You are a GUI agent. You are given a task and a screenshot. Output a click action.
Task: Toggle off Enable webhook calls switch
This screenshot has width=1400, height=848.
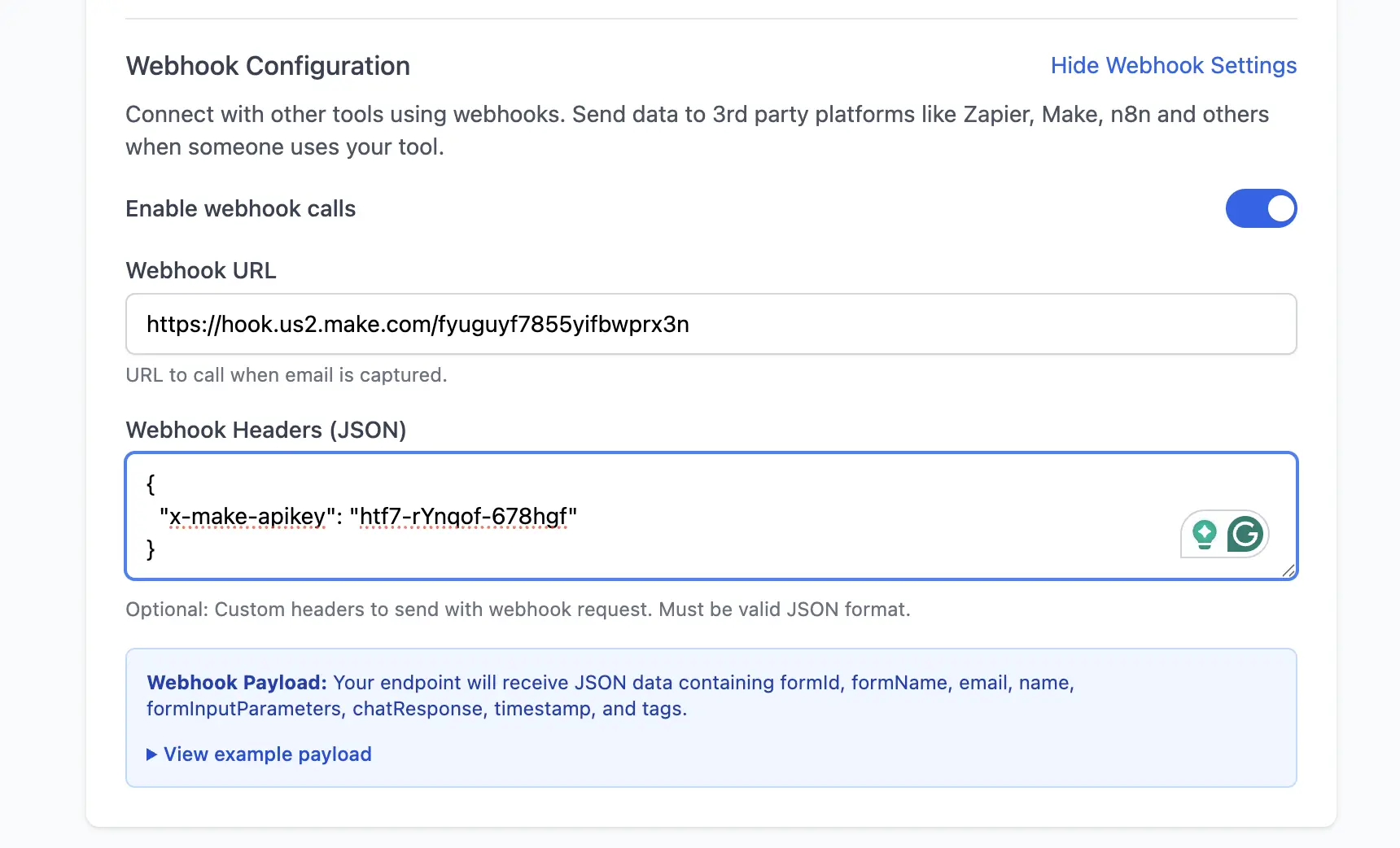tap(1261, 208)
